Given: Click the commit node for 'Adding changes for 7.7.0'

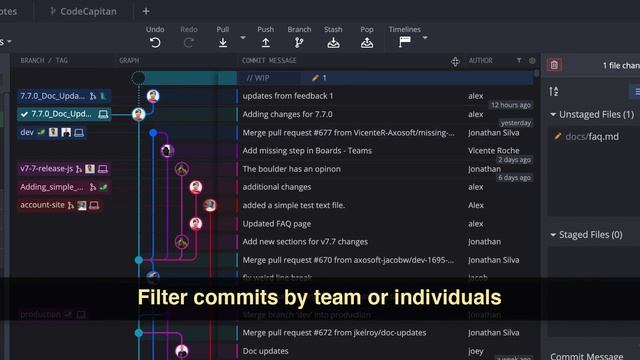Looking at the screenshot, I should pos(138,114).
